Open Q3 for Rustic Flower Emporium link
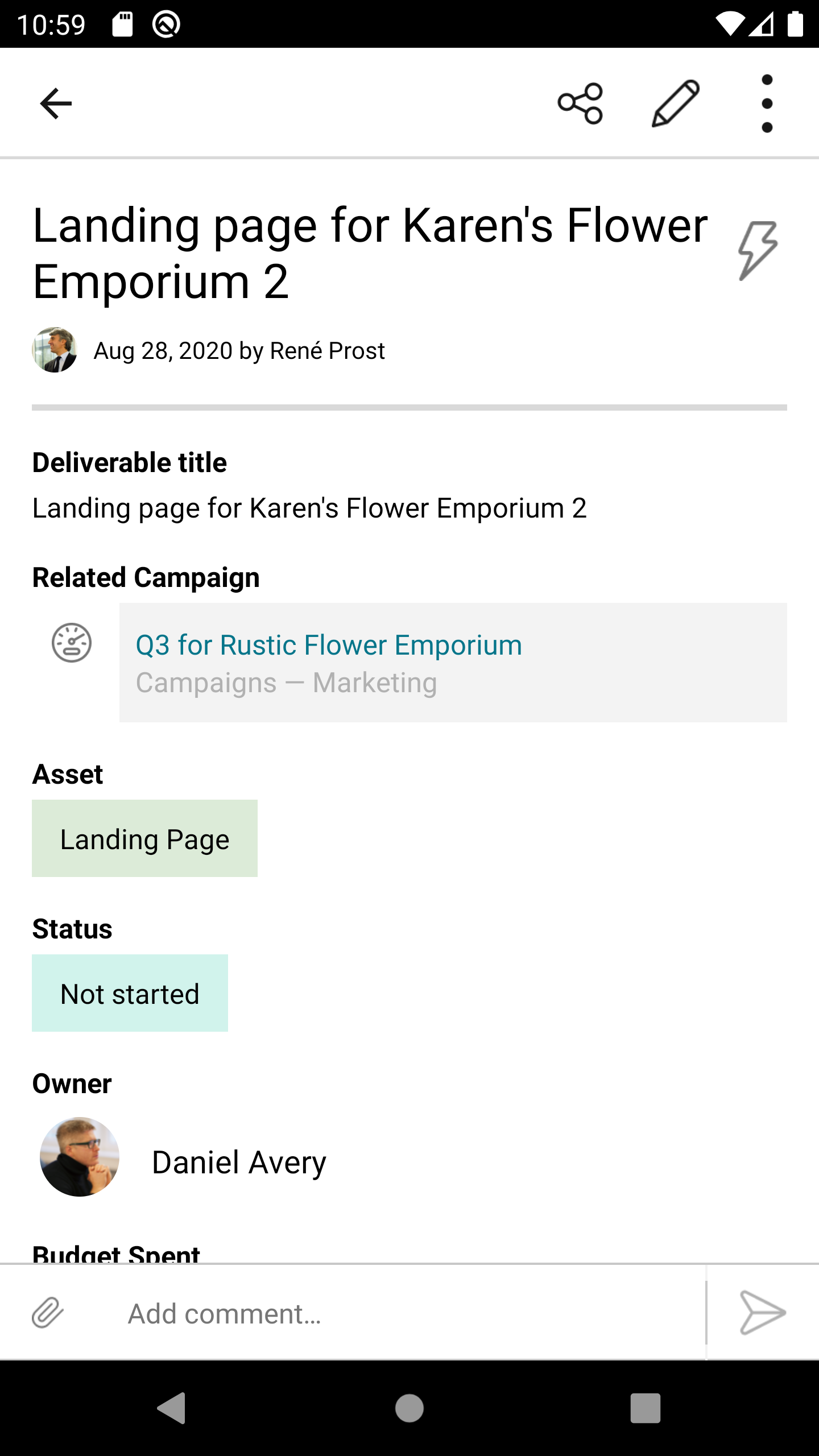This screenshot has height=1456, width=819. point(329,645)
